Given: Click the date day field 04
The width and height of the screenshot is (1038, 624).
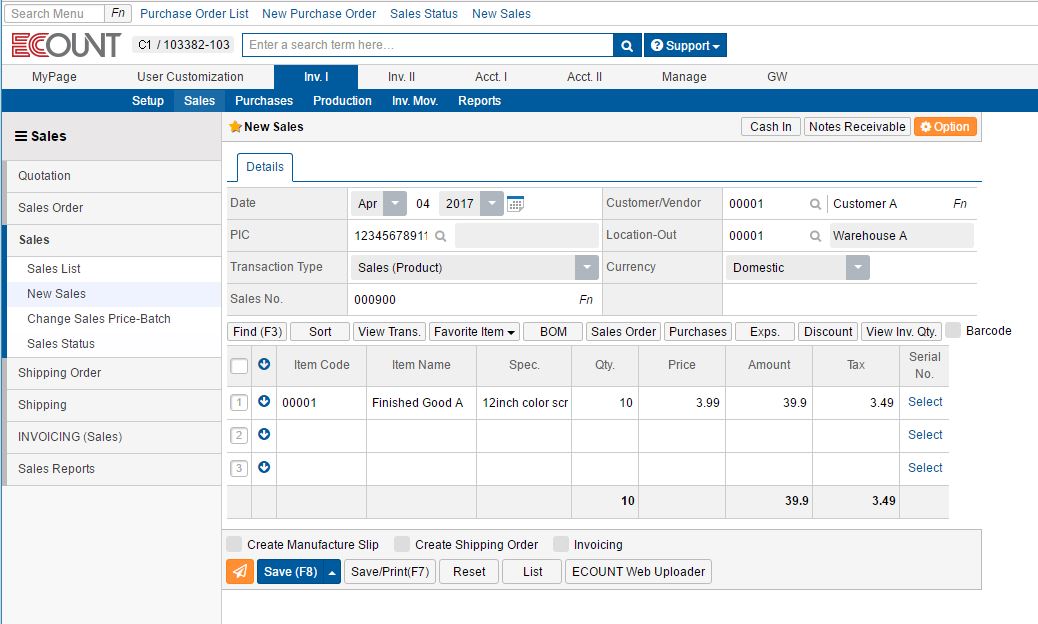Looking at the screenshot, I should point(422,204).
